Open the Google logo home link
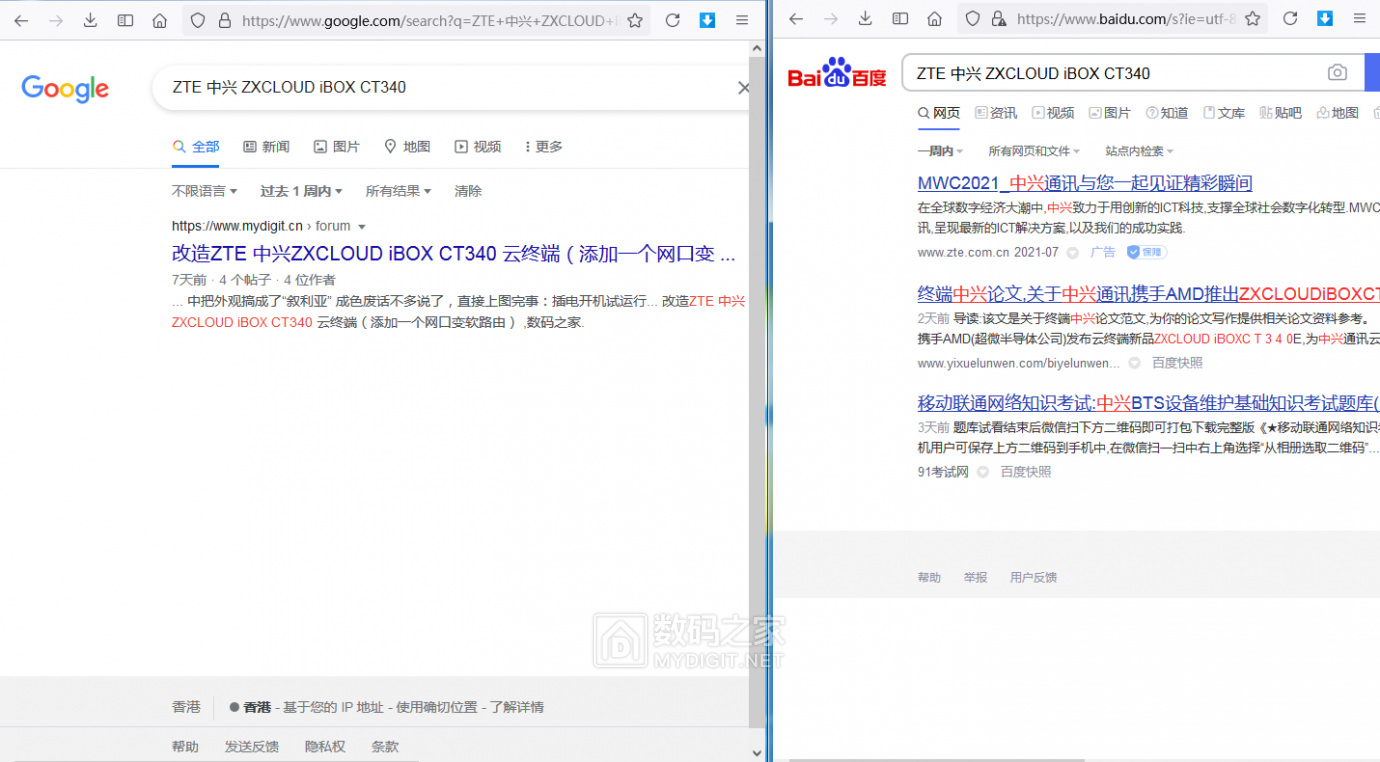Image resolution: width=1380 pixels, height=762 pixels. (x=65, y=89)
